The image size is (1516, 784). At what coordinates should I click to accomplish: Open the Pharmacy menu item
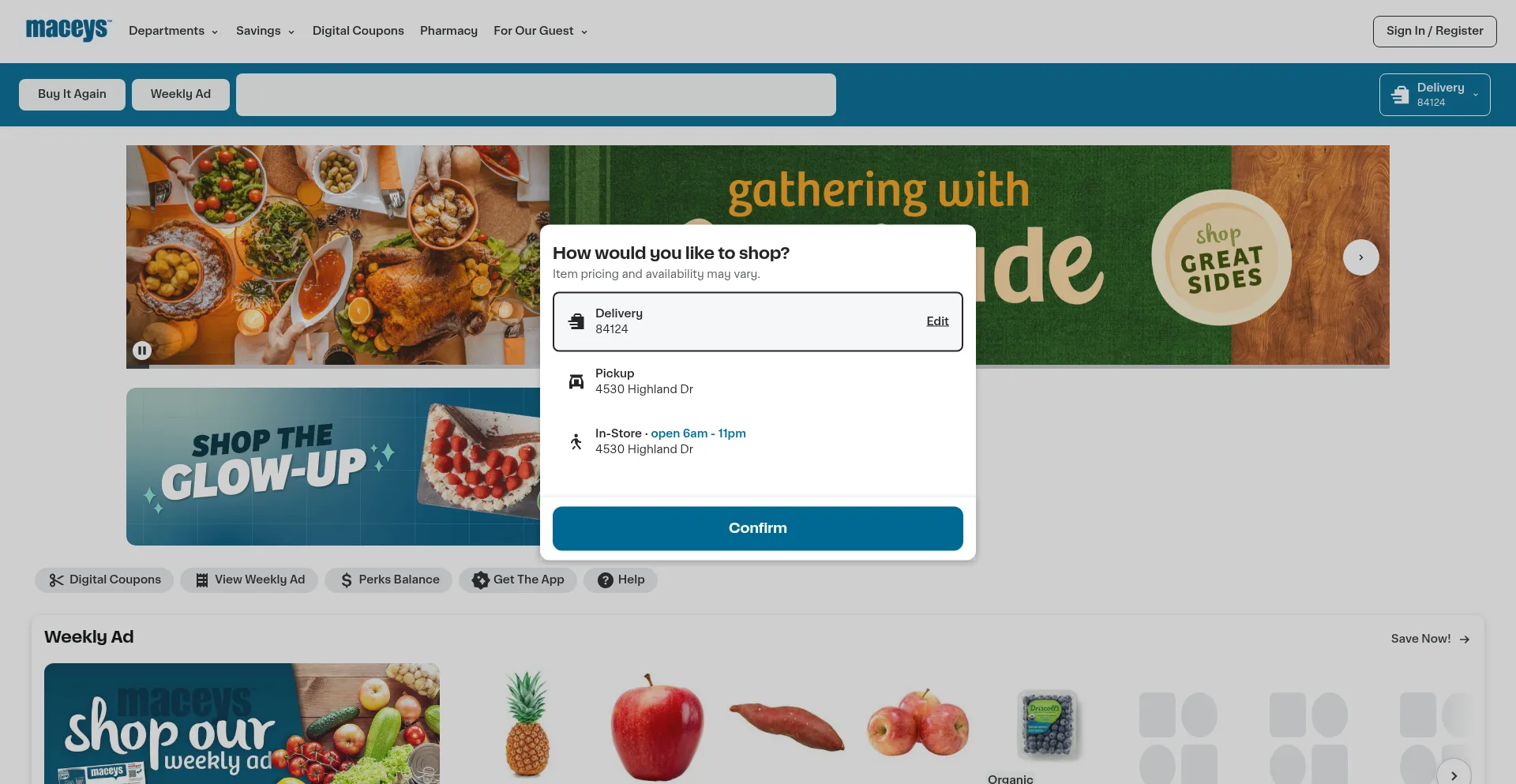[448, 31]
